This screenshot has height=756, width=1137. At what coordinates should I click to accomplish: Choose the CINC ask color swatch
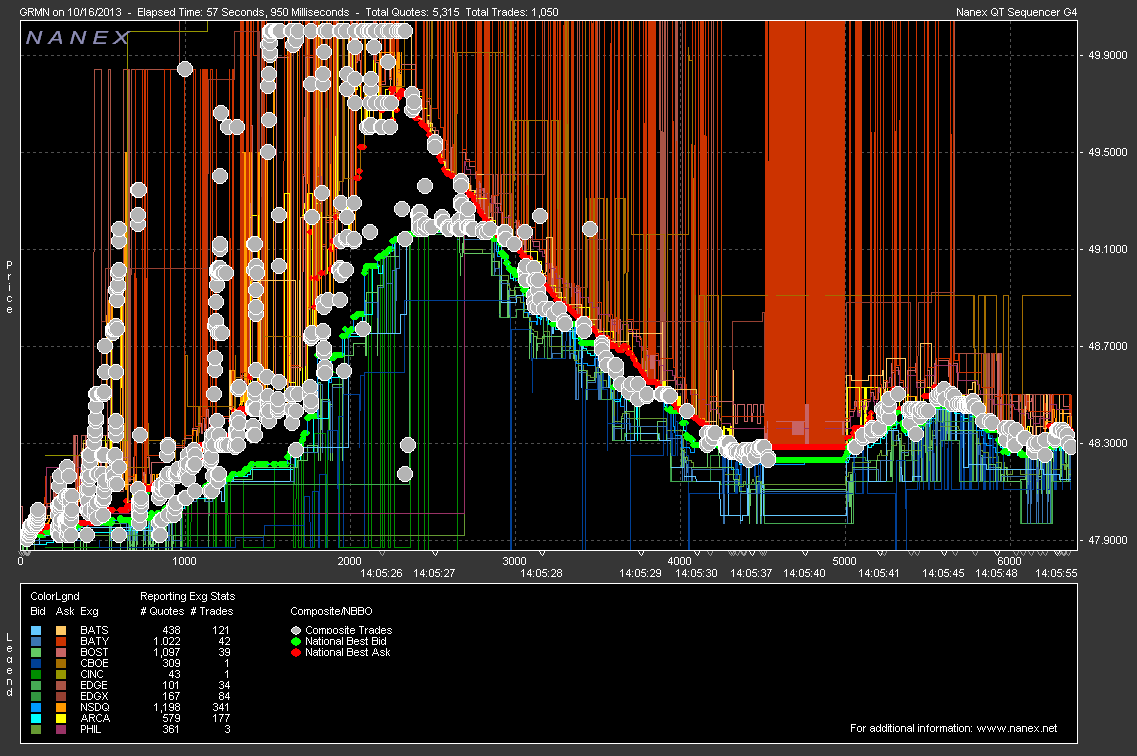[x=61, y=674]
